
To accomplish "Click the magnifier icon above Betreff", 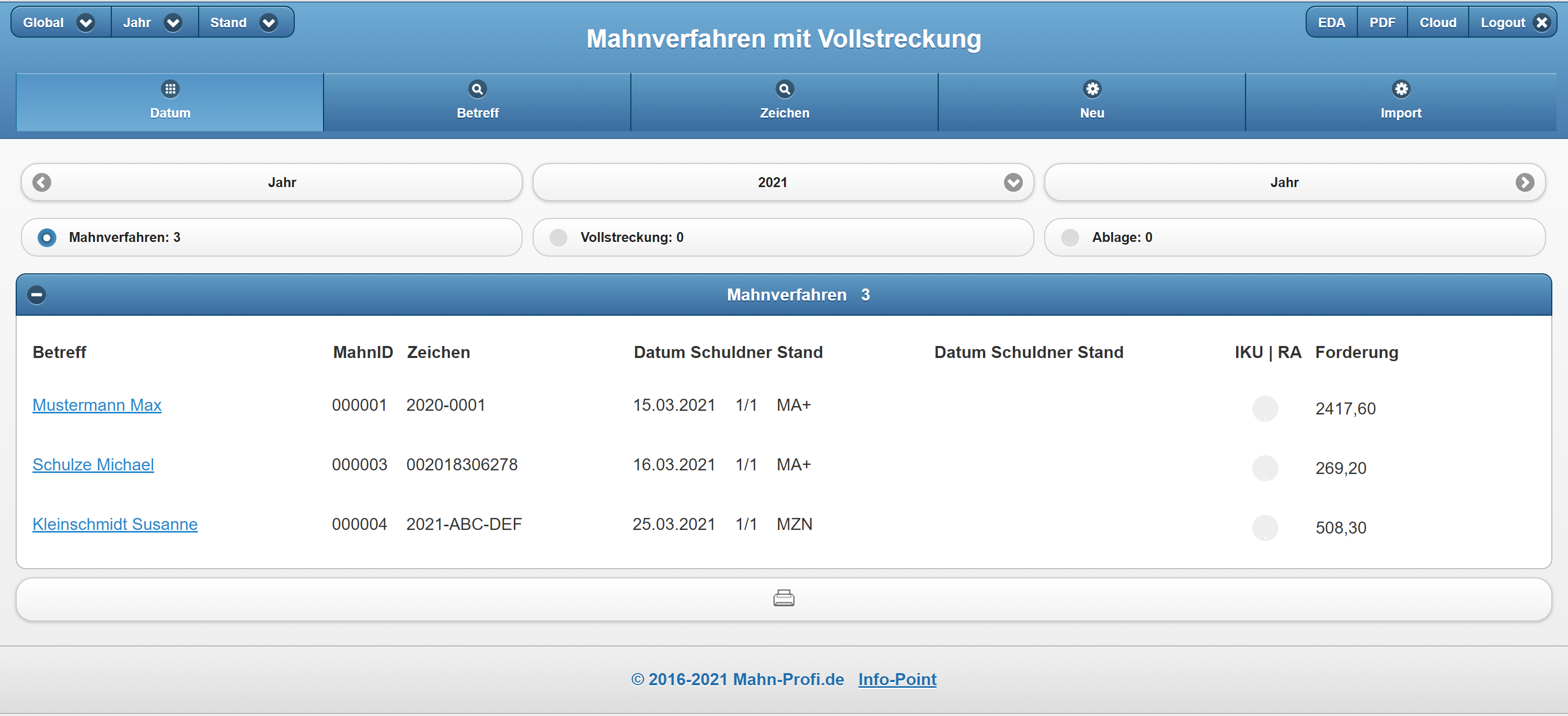I will click(477, 89).
